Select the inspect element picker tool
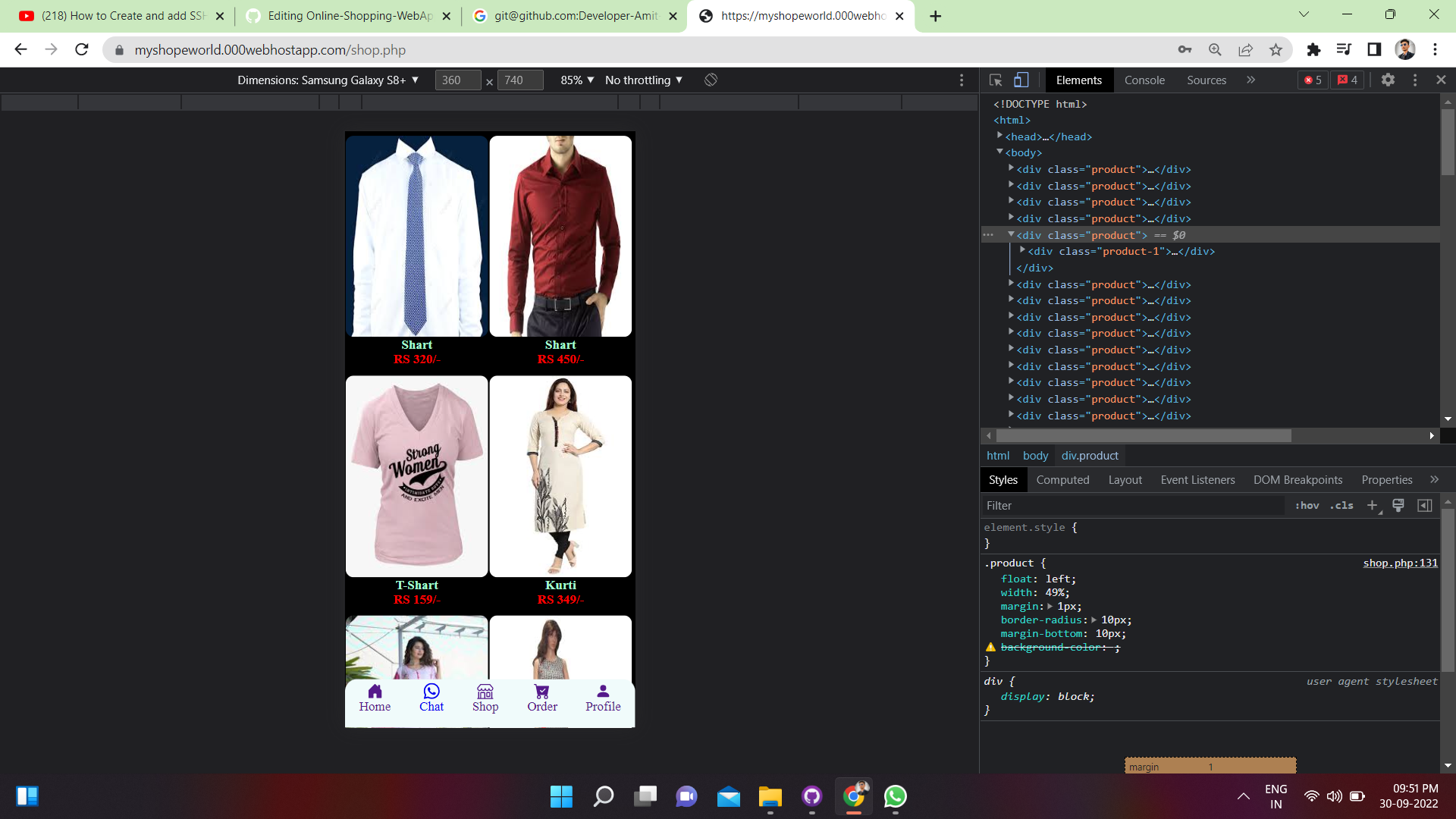Viewport: 1456px width, 819px height. click(x=995, y=80)
